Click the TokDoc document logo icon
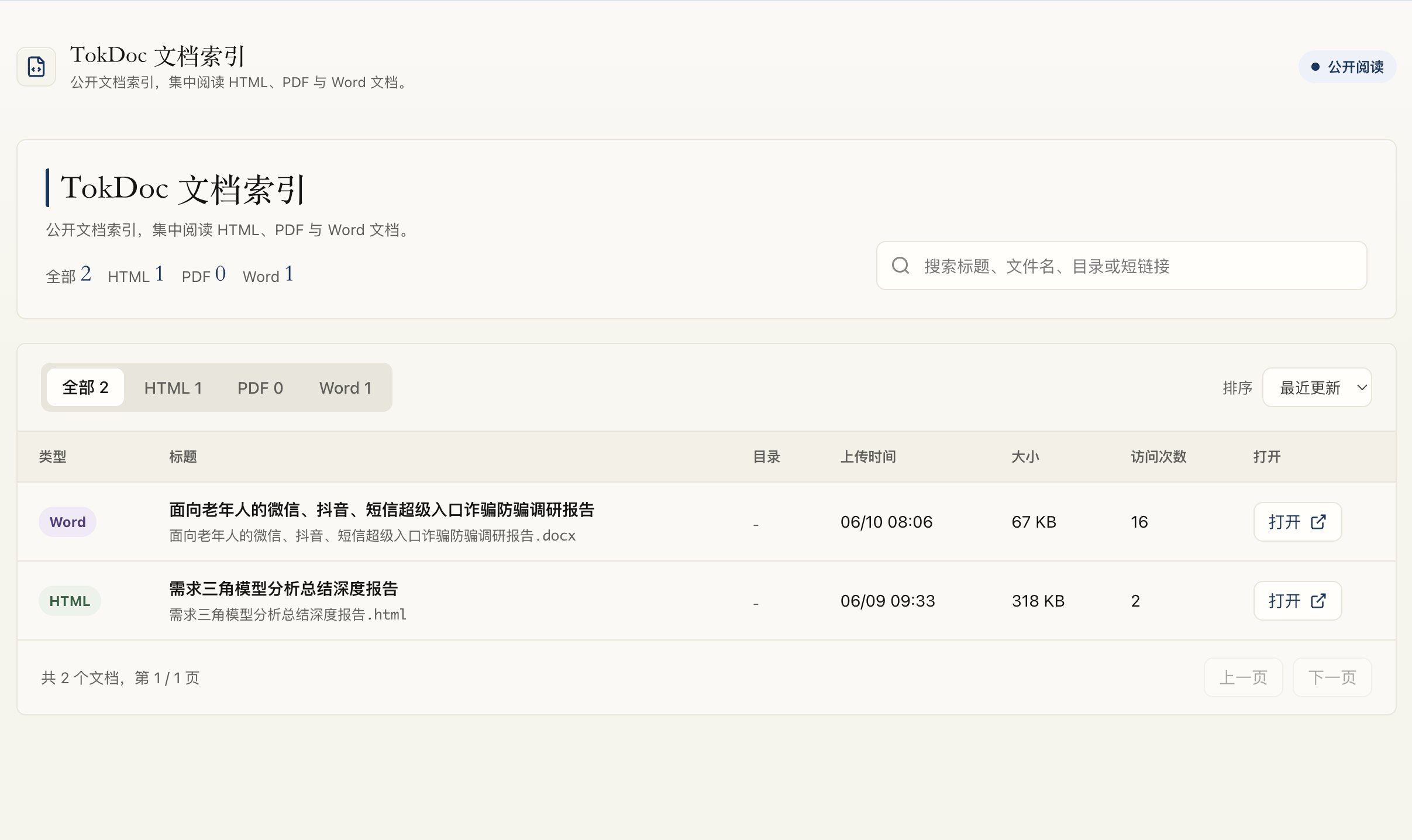The height and width of the screenshot is (840, 1412). (36, 67)
